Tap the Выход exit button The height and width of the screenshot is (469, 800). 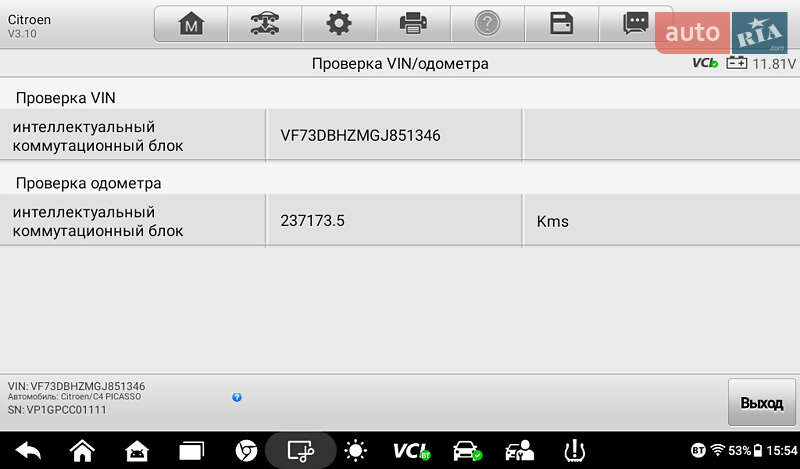(762, 403)
